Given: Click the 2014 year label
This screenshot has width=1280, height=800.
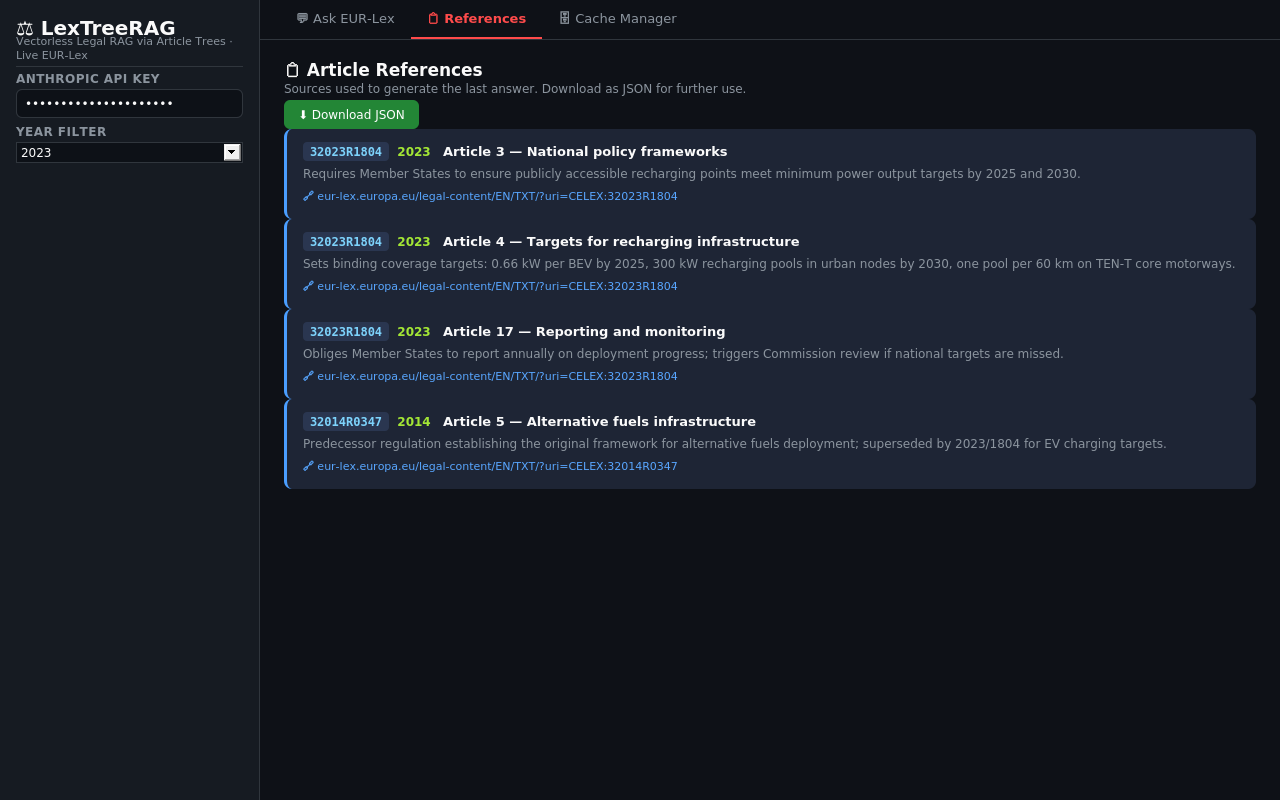Looking at the screenshot, I should pyautogui.click(x=414, y=422).
